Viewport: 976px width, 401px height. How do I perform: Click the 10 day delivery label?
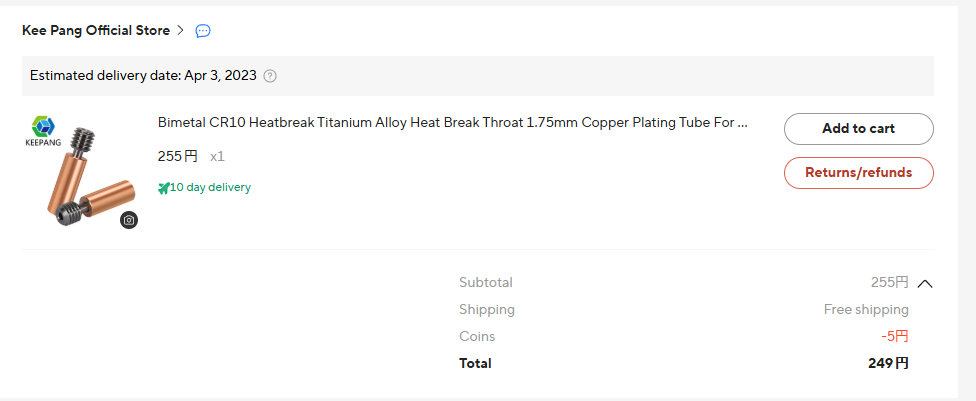pyautogui.click(x=210, y=187)
